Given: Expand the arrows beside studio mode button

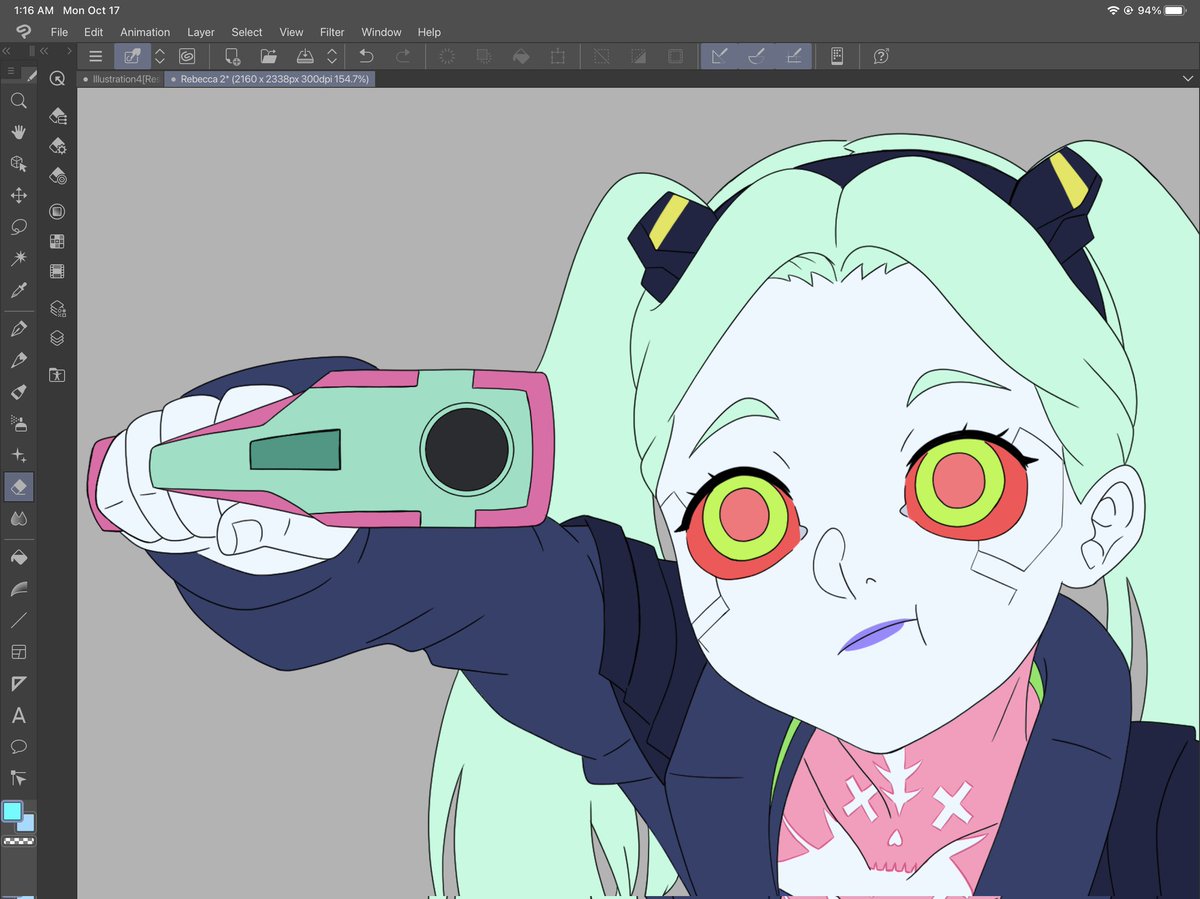Looking at the screenshot, I should (x=160, y=57).
